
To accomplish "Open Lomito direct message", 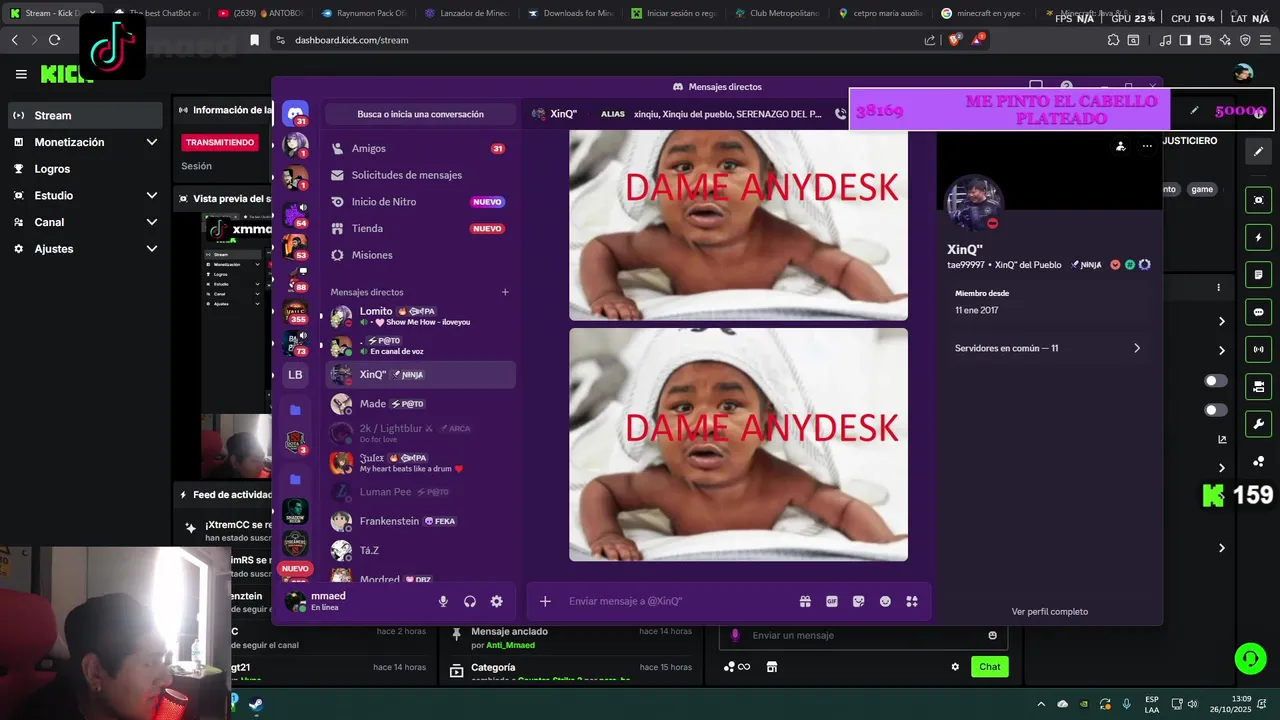I will pyautogui.click(x=420, y=316).
